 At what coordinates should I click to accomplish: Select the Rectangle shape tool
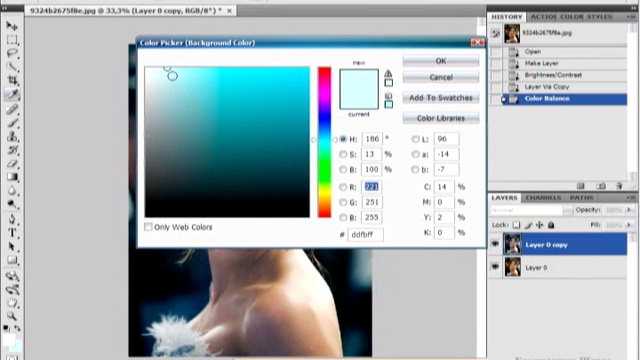12,260
